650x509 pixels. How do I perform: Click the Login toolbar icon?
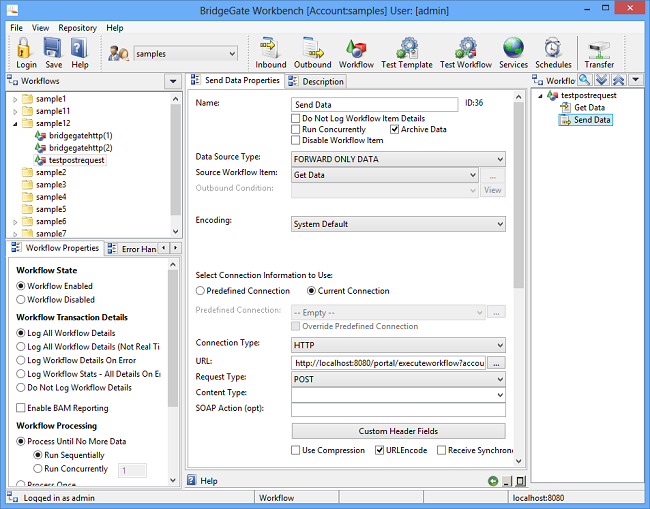[26, 52]
